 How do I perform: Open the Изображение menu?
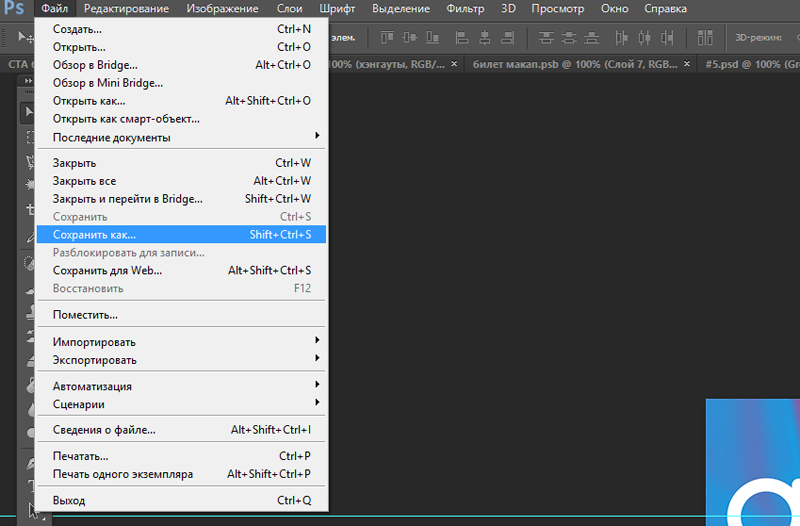(222, 9)
